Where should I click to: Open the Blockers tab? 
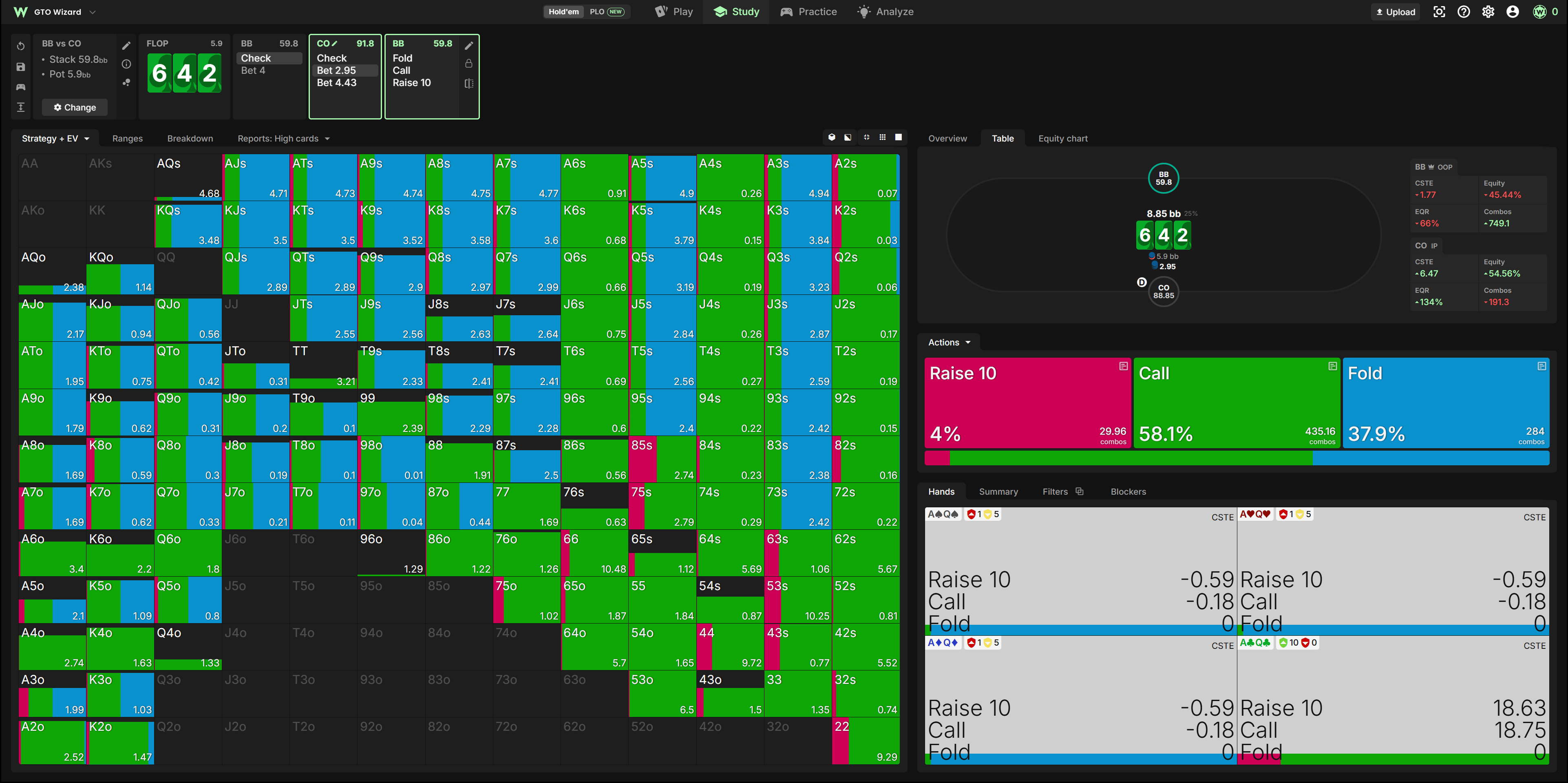[1128, 491]
